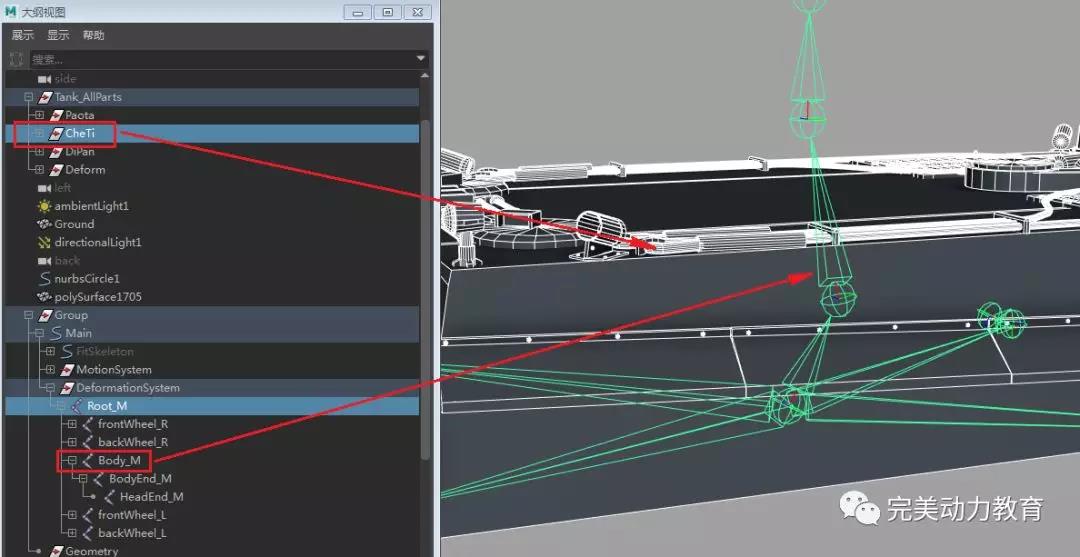
Task: Click the DiPan transform node icon
Action: tap(56, 151)
